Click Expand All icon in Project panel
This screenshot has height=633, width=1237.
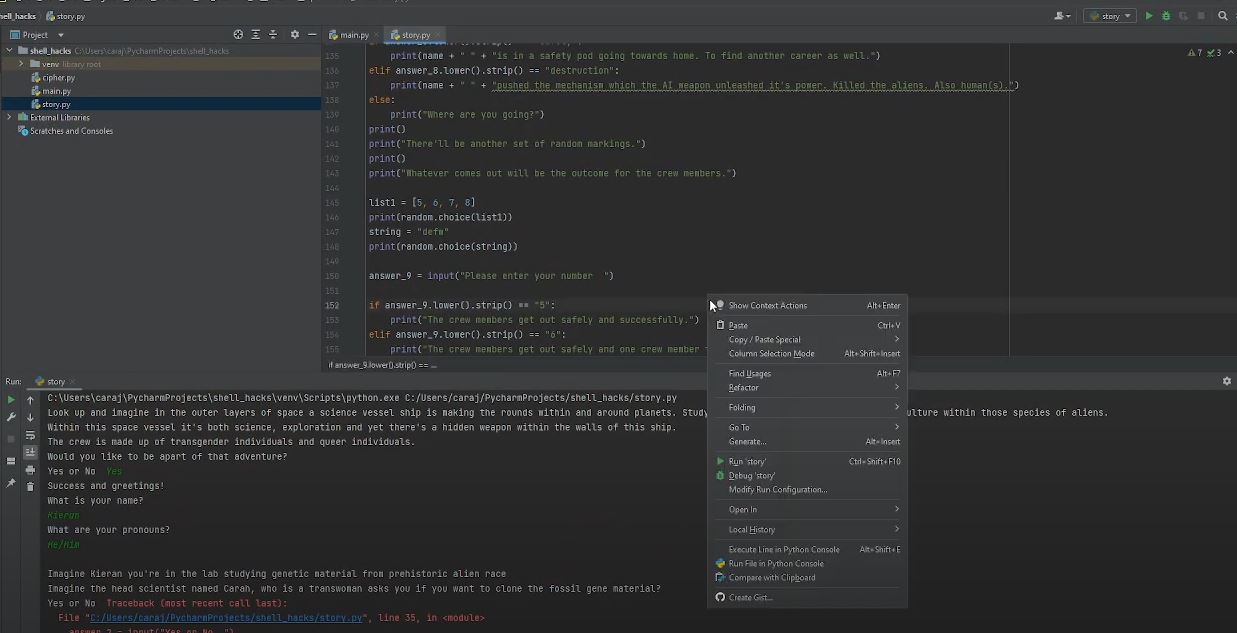256,34
